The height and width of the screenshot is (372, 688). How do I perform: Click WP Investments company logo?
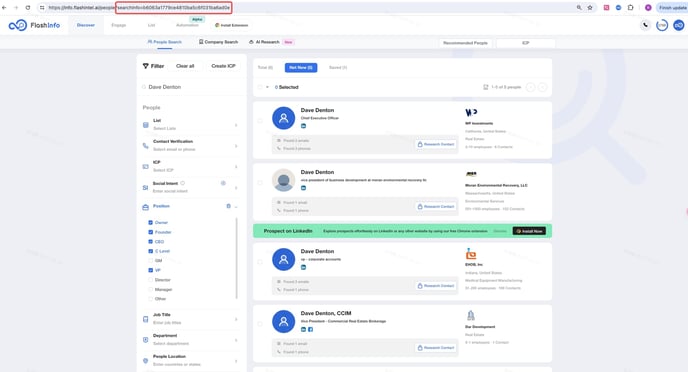coord(471,113)
